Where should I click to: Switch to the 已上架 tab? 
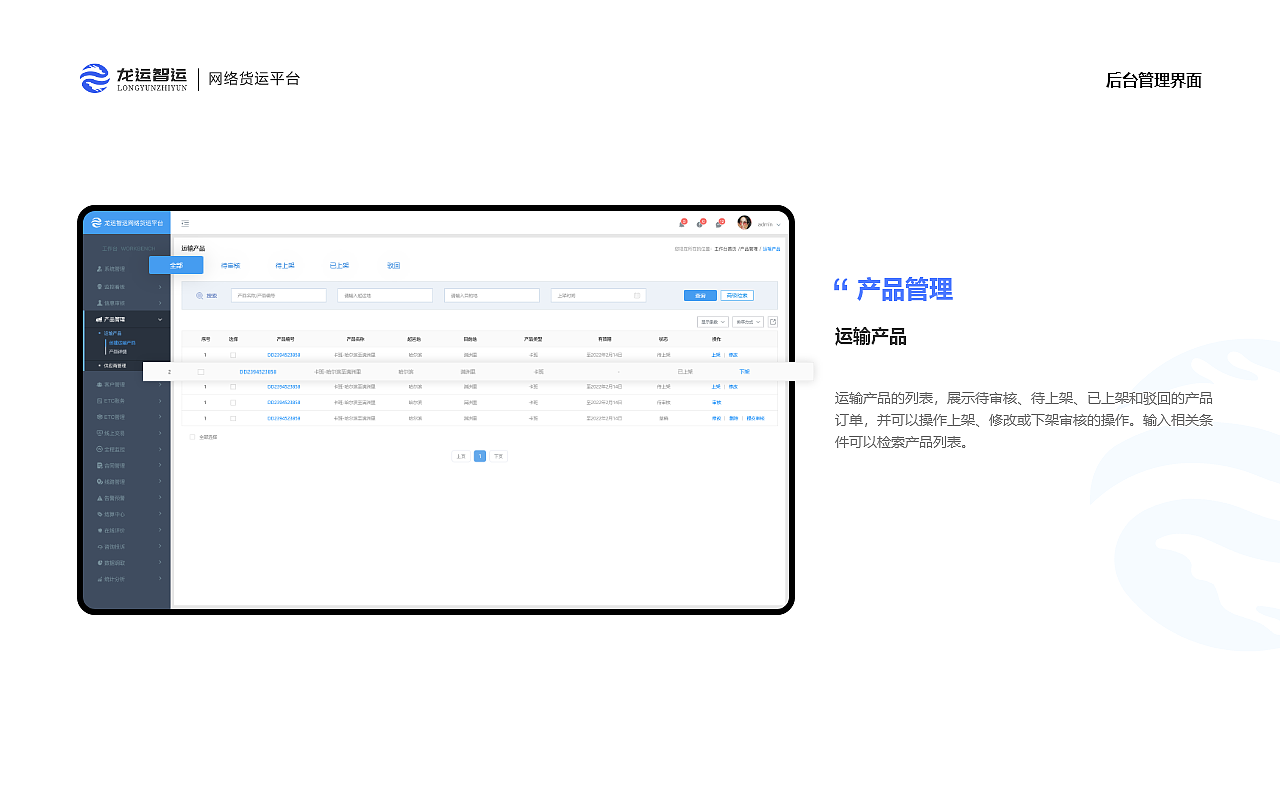[x=339, y=266]
